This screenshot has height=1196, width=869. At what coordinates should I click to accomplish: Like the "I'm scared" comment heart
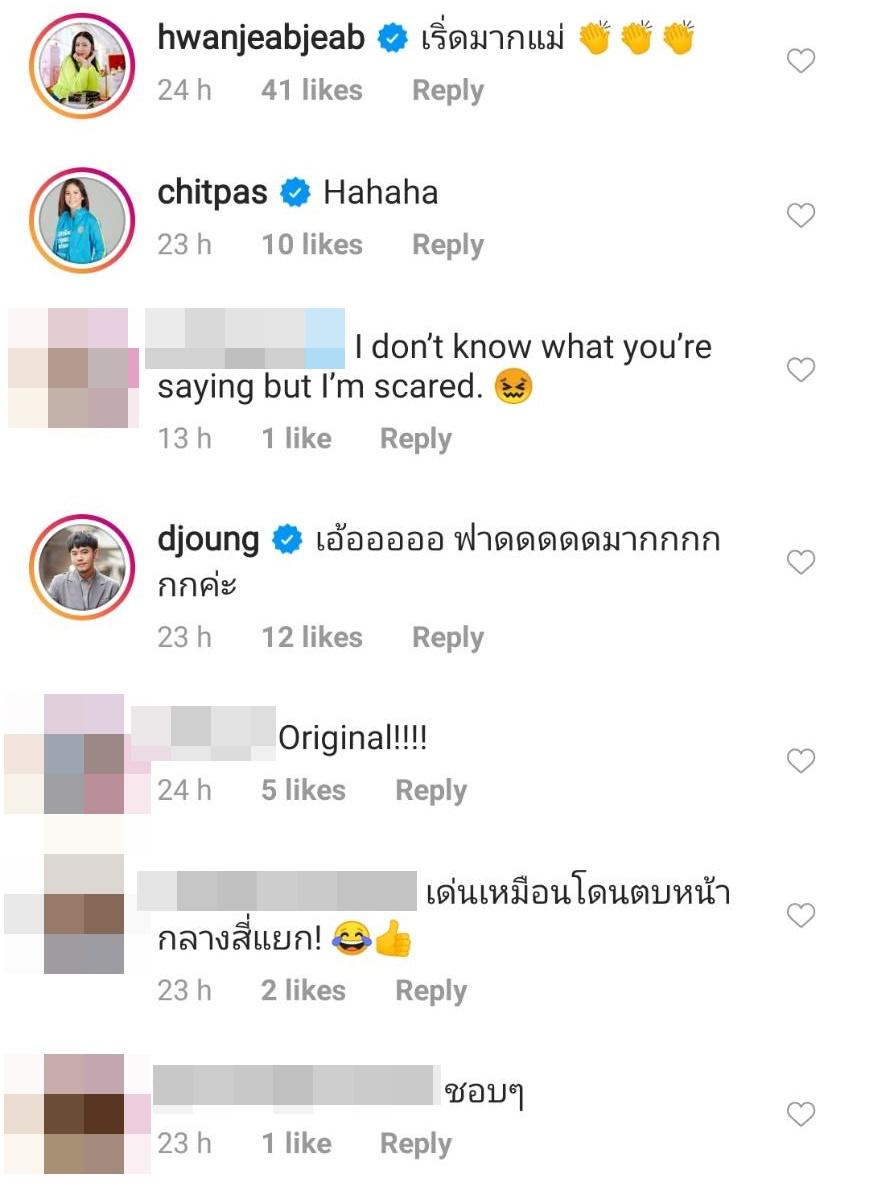click(x=800, y=371)
